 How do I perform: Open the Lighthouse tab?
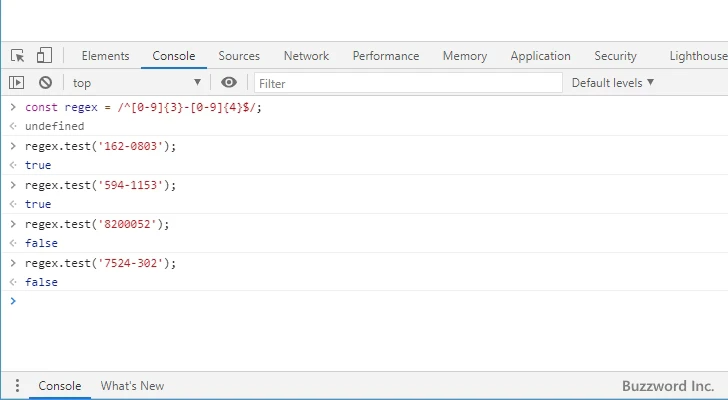(x=697, y=56)
